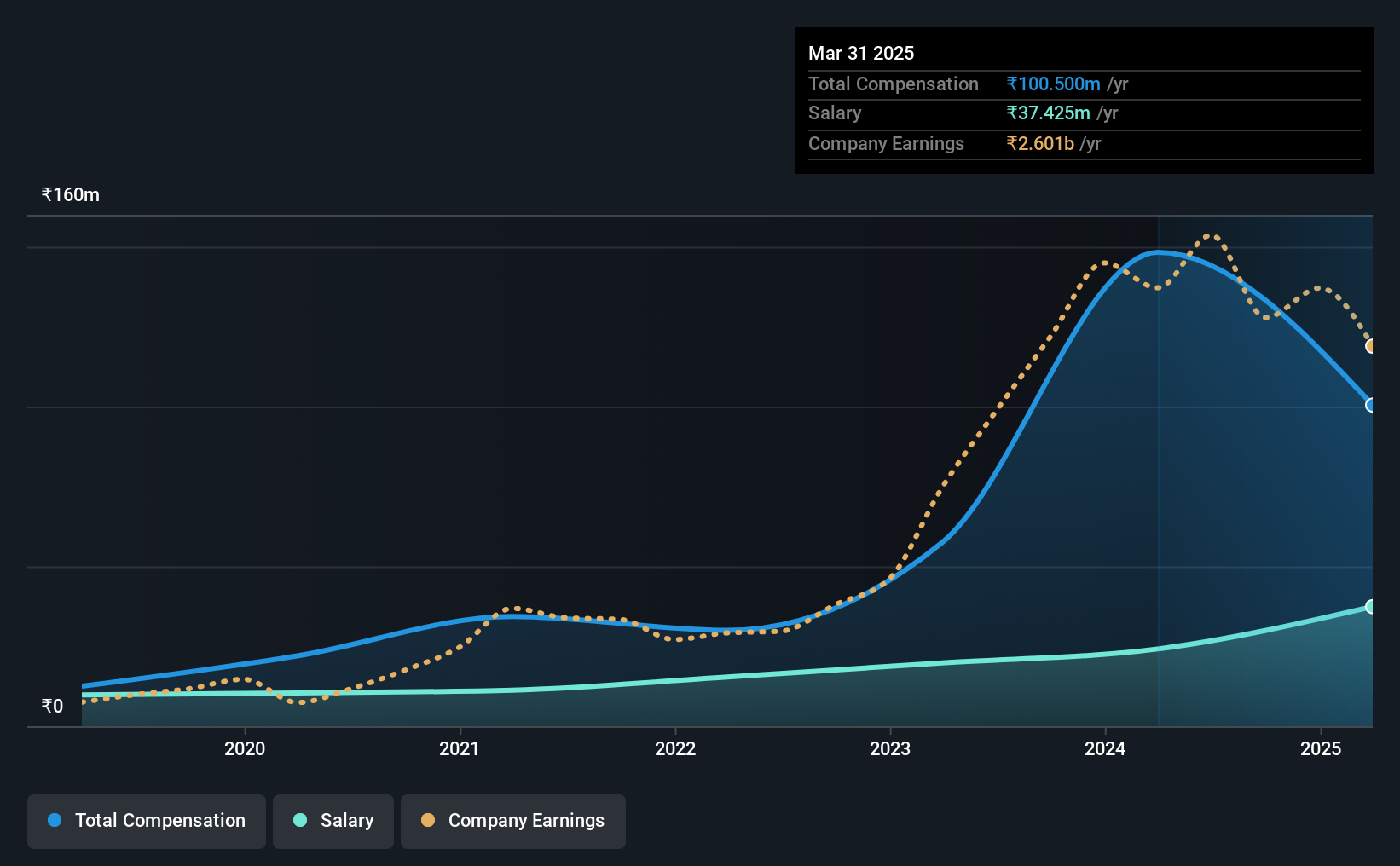Select the 2021 tick on the time axis

pos(460,748)
